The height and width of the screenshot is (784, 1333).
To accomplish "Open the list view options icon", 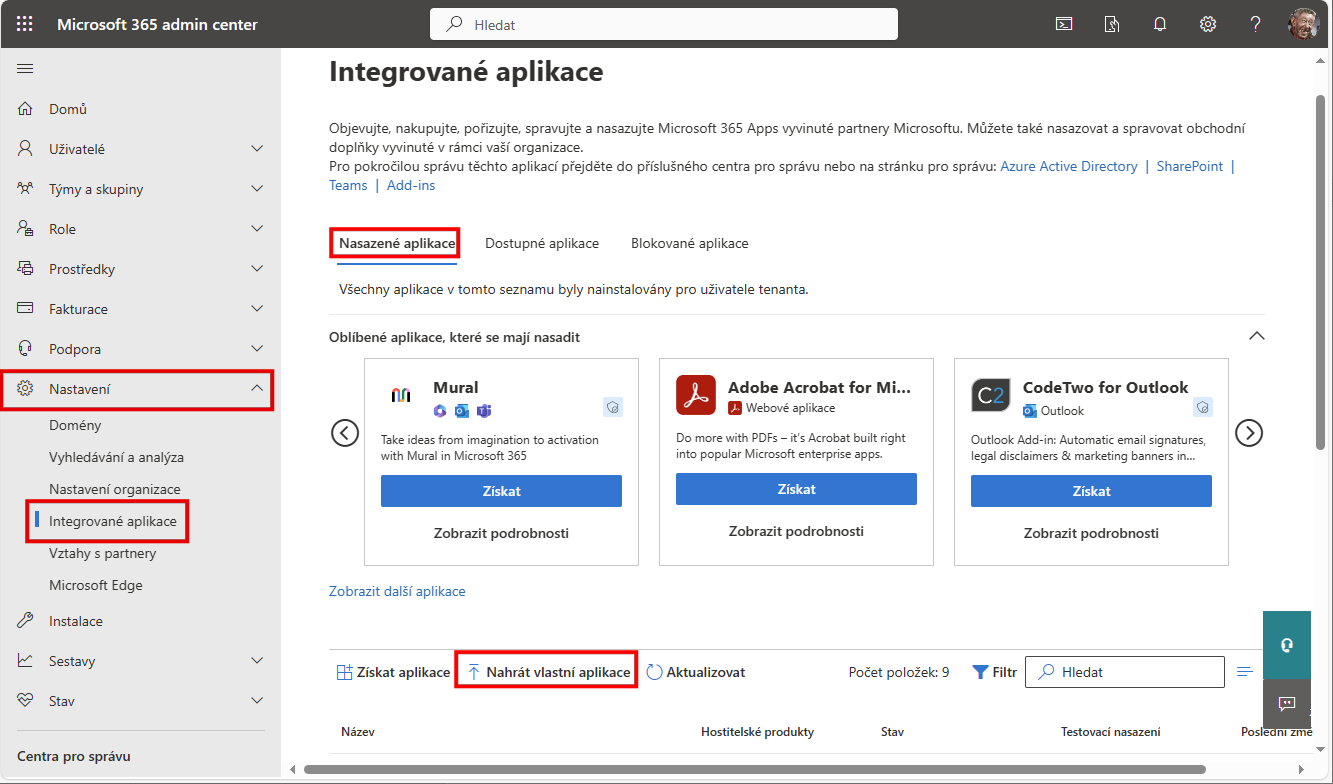I will pyautogui.click(x=1245, y=672).
